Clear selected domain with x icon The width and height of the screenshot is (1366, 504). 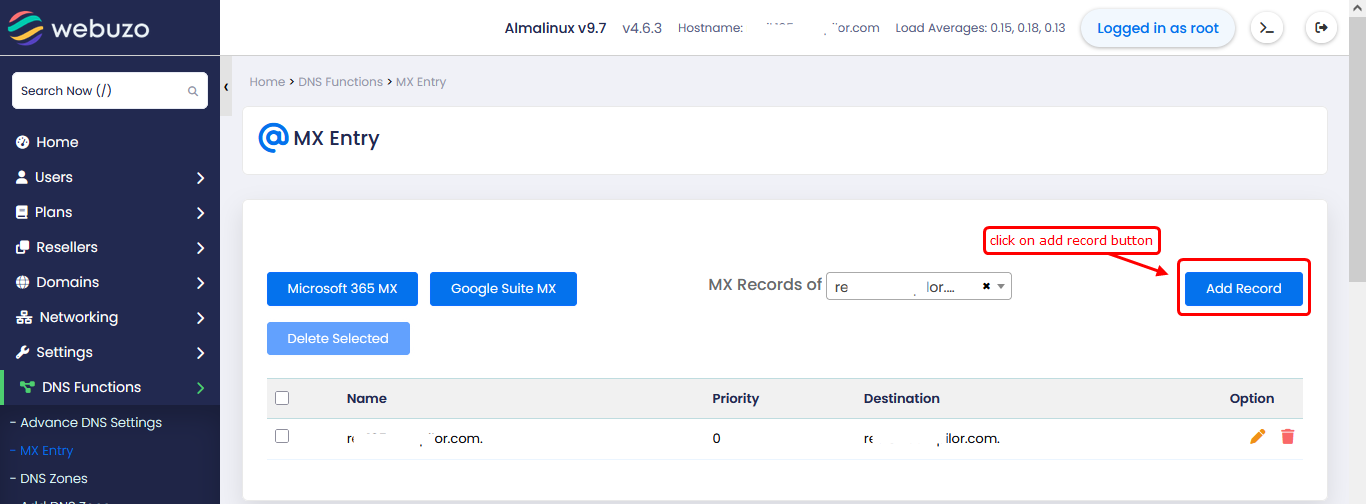click(x=986, y=287)
